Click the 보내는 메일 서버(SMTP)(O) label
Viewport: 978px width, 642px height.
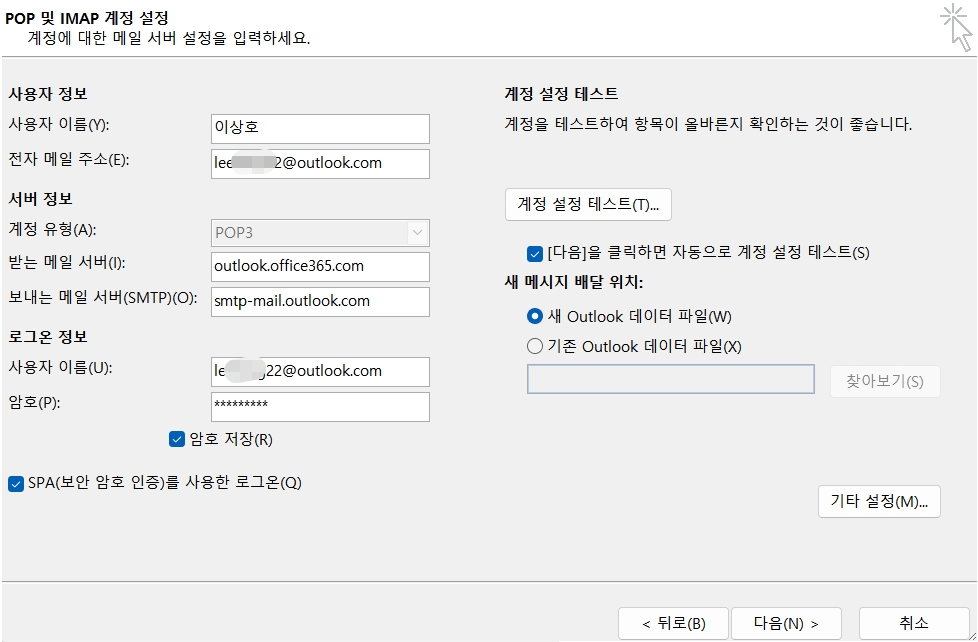(x=102, y=298)
